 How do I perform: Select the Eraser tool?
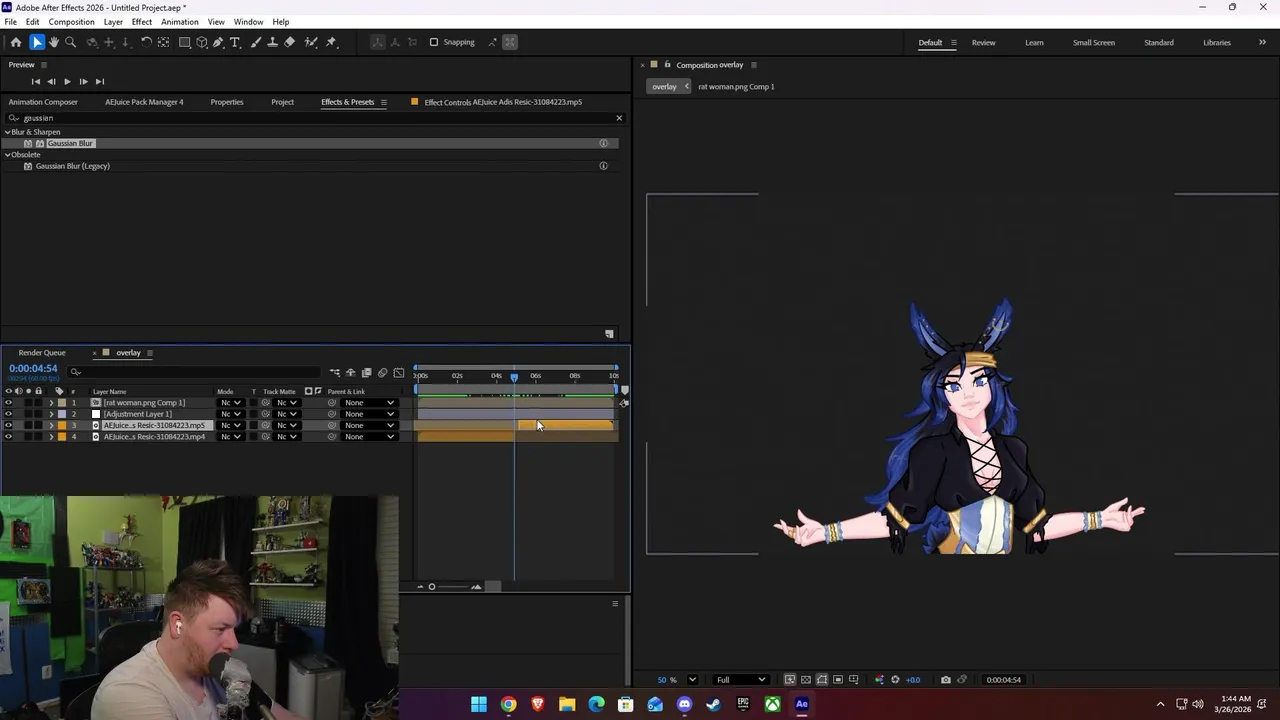tap(290, 42)
